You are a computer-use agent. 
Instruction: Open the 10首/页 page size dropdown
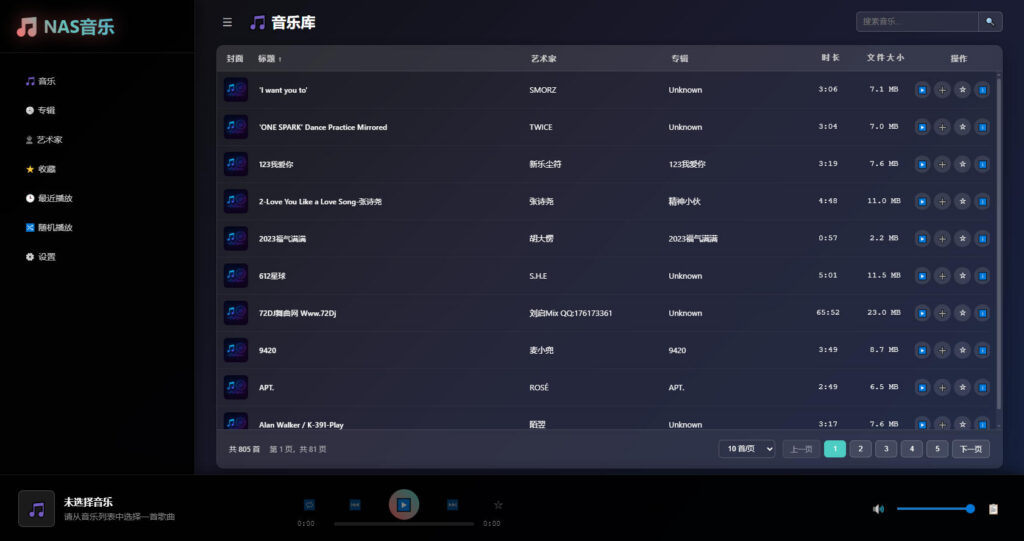[x=746, y=449]
